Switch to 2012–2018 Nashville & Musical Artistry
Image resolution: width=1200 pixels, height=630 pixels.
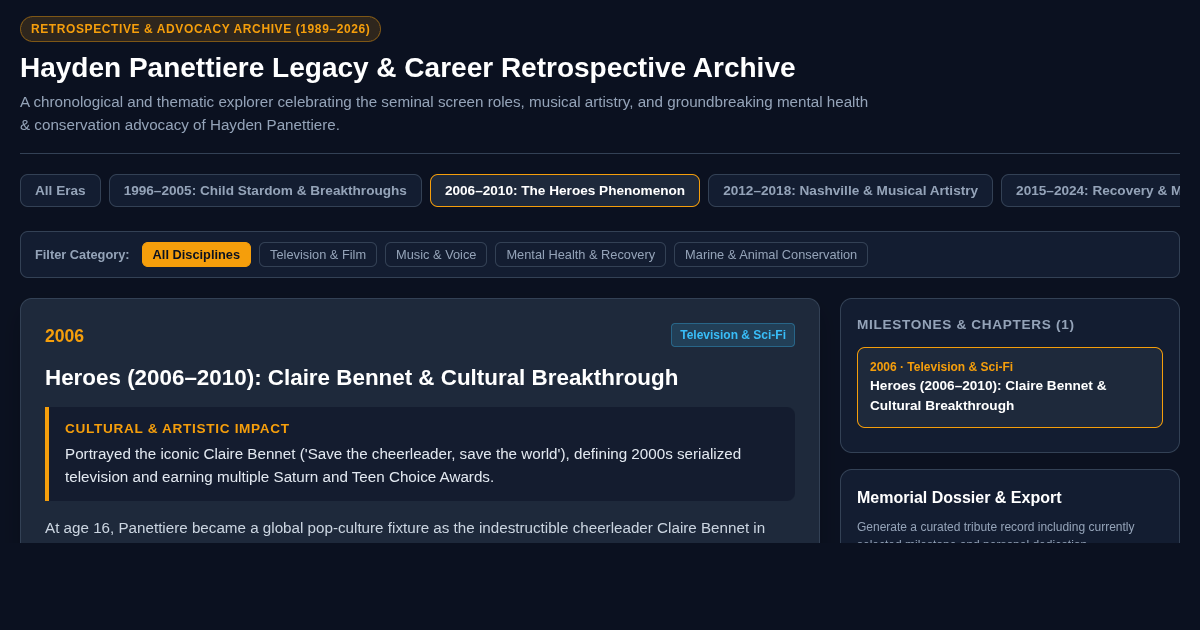[850, 190]
